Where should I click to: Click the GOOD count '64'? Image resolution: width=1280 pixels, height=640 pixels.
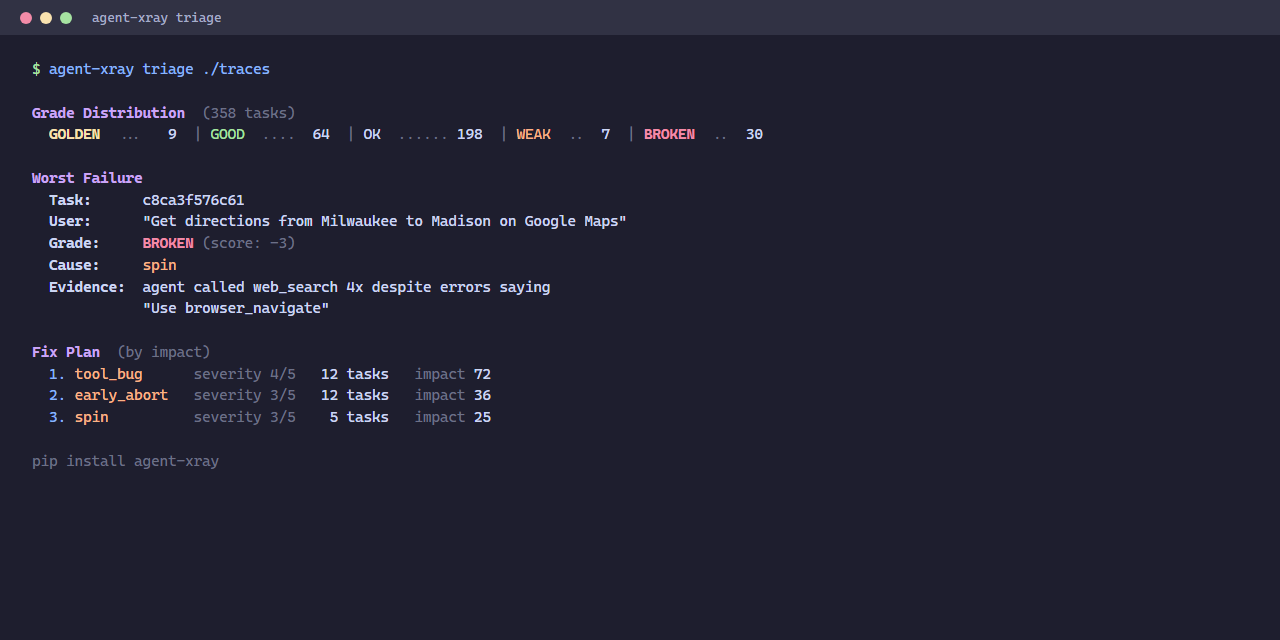(x=321, y=134)
